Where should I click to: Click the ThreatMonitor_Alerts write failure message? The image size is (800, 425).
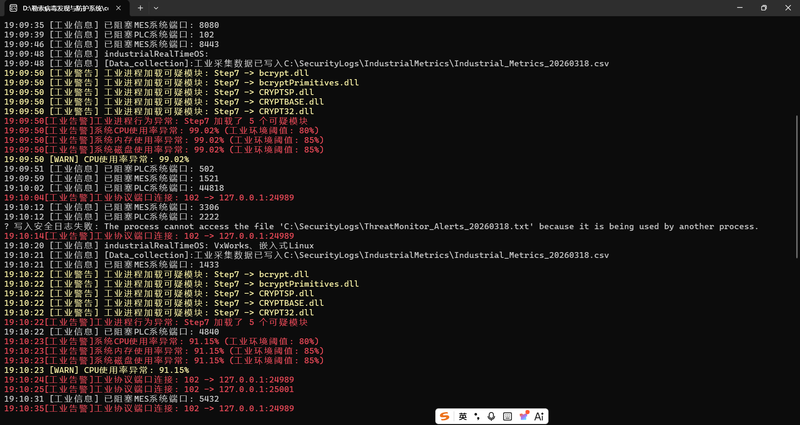[x=382, y=226]
